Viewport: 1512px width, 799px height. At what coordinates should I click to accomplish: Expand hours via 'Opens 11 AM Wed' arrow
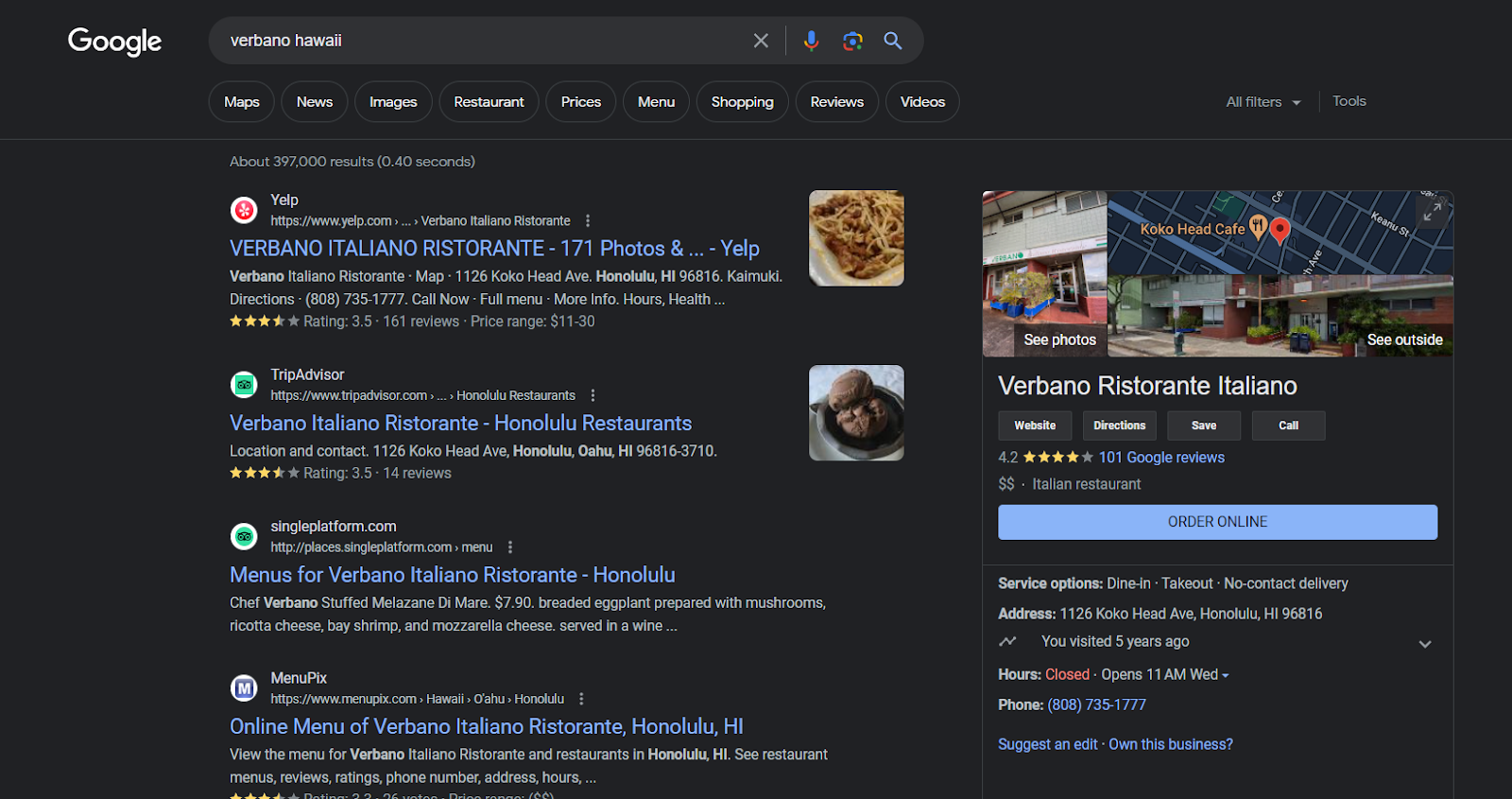click(x=1225, y=675)
